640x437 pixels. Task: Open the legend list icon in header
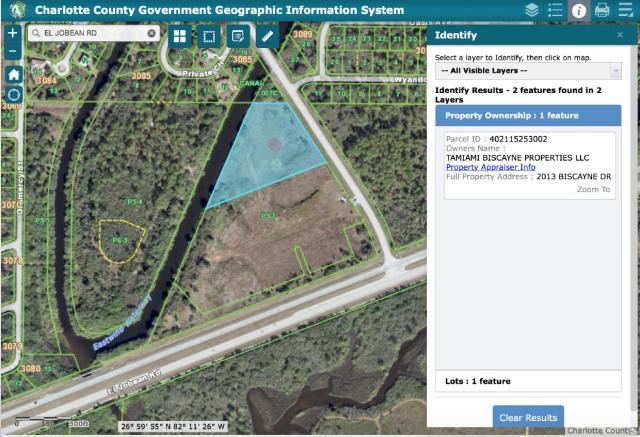555,10
